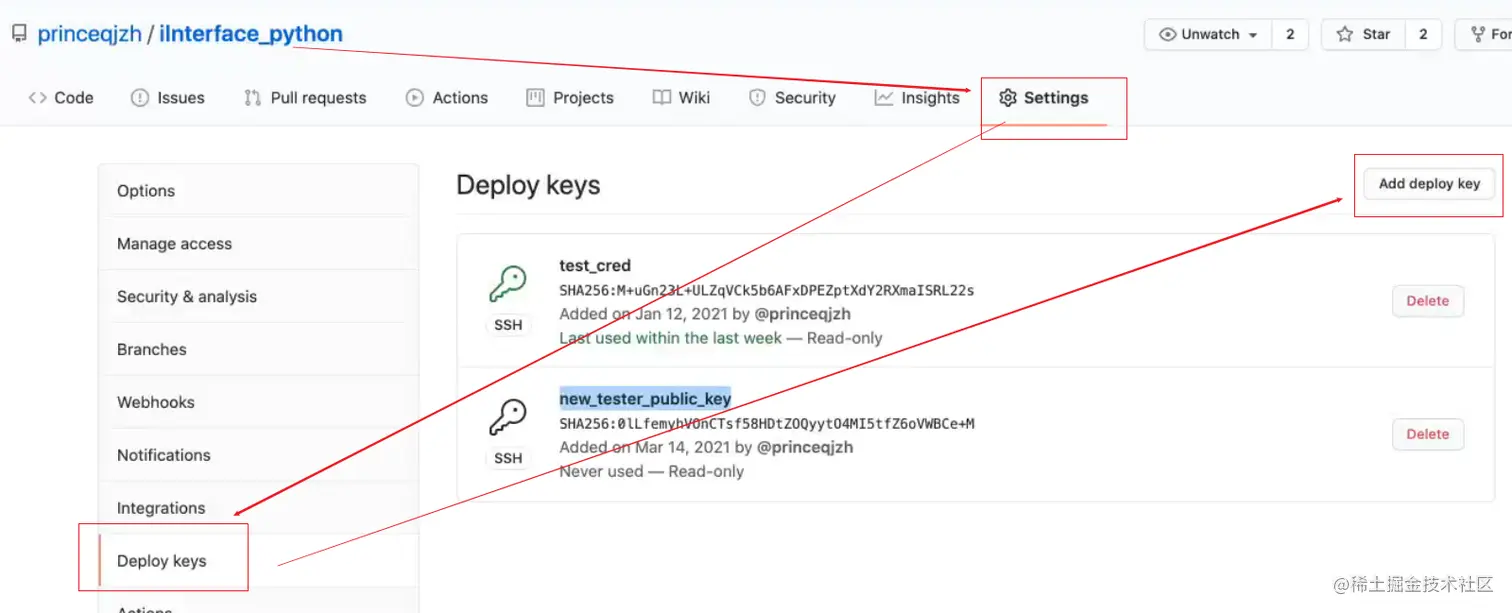Screen dimensions: 1512x613
Task: Click the test_cred key title
Action: [595, 266]
